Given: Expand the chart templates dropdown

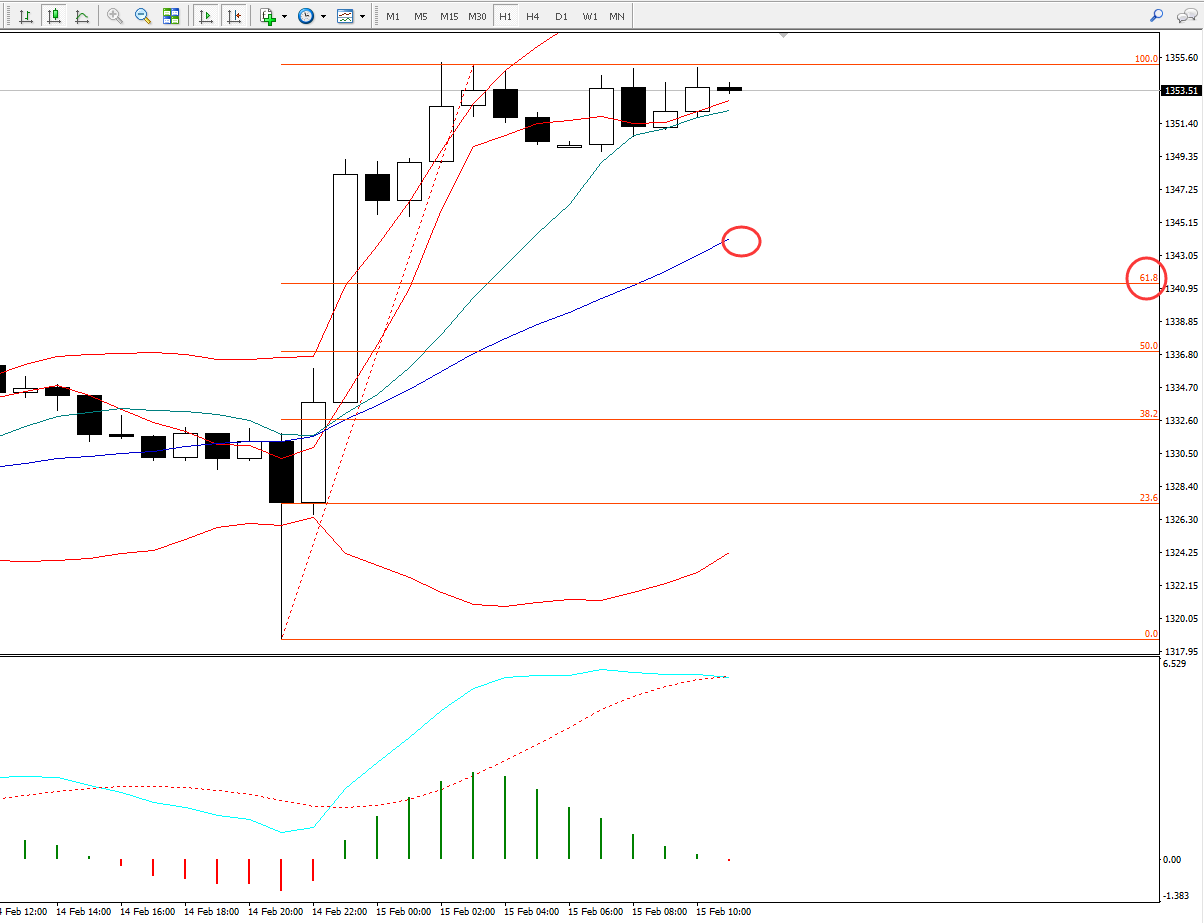Looking at the screenshot, I should pos(362,17).
